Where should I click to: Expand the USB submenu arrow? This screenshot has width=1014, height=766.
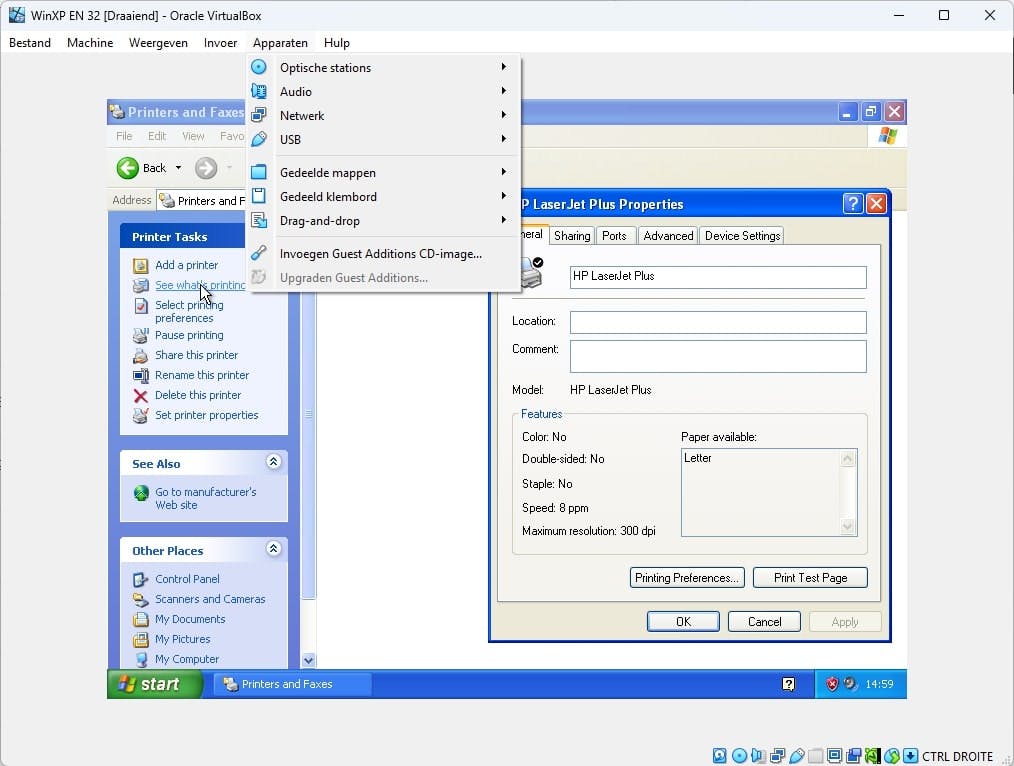(x=503, y=138)
